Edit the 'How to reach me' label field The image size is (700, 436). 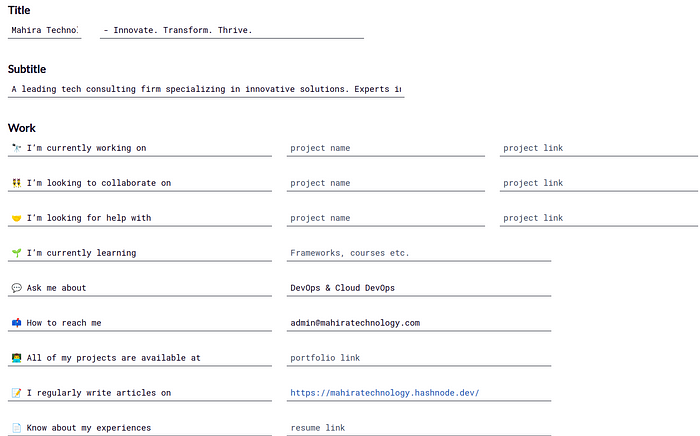click(140, 323)
